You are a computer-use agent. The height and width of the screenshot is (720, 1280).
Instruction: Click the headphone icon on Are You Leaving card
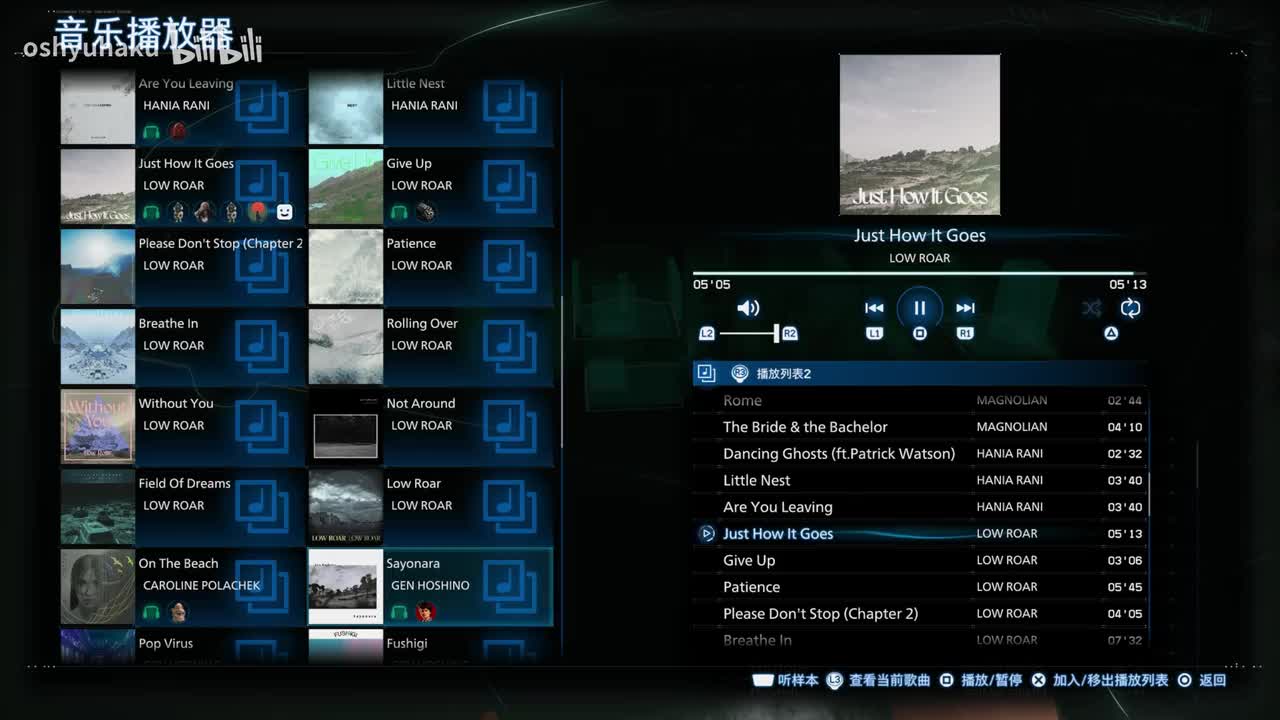[151, 131]
